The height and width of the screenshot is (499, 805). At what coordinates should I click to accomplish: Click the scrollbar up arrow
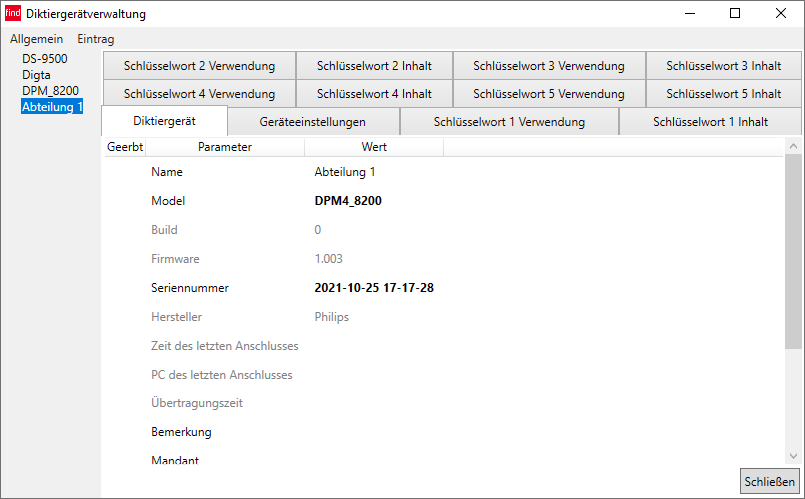[x=793, y=146]
